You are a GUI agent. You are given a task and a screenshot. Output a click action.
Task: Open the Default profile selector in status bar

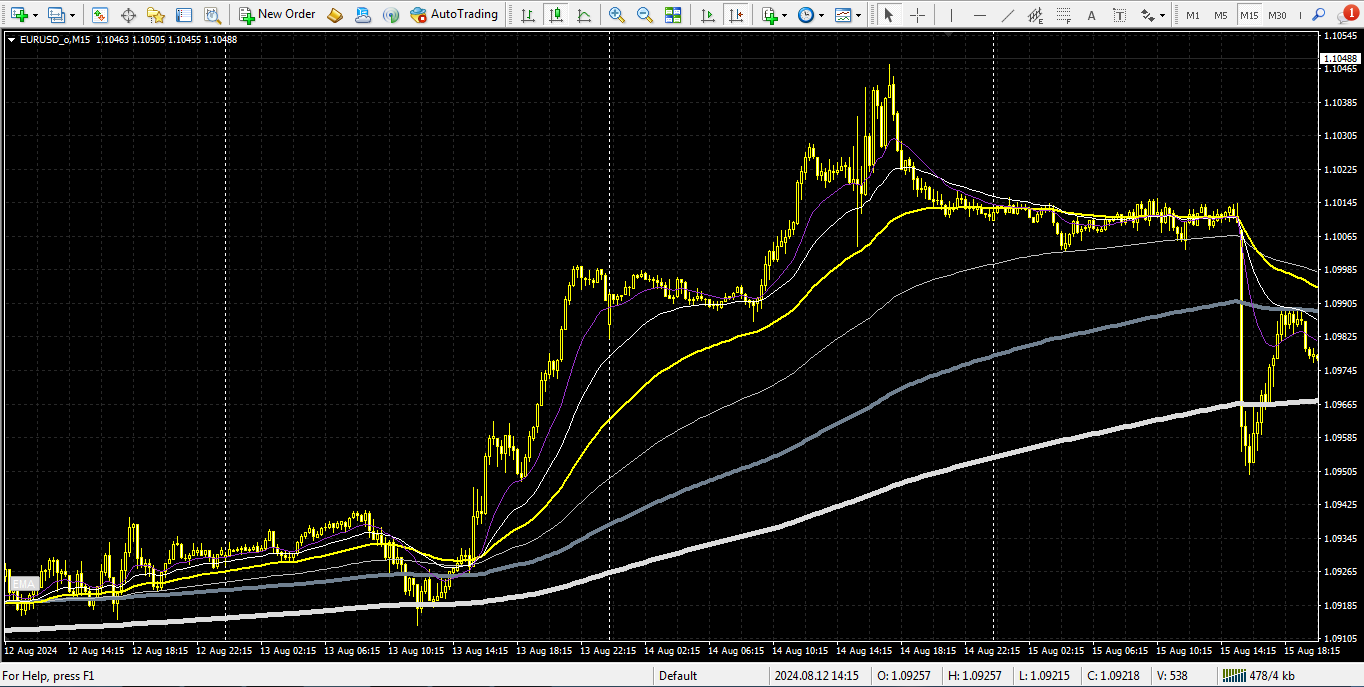[712, 676]
